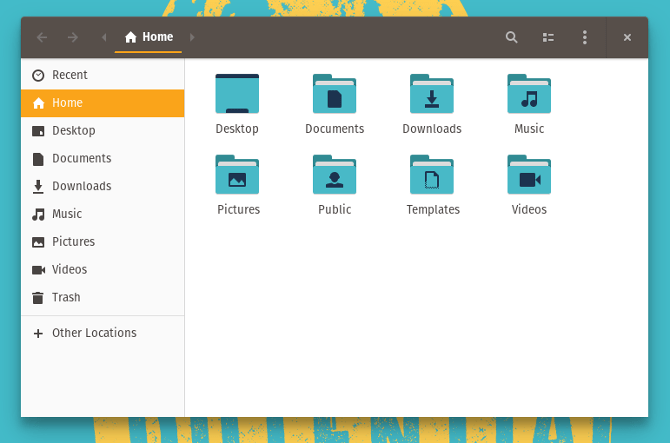The image size is (670, 443).
Task: Click the house icon in the sidebar
Action: (x=38, y=103)
